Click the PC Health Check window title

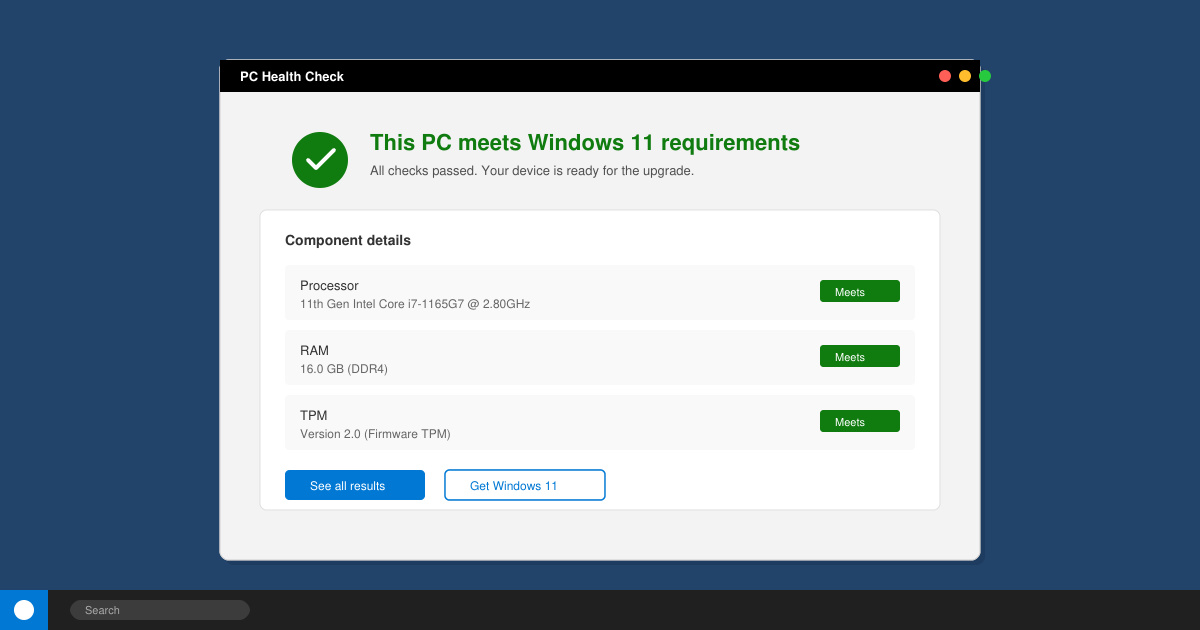coord(292,76)
